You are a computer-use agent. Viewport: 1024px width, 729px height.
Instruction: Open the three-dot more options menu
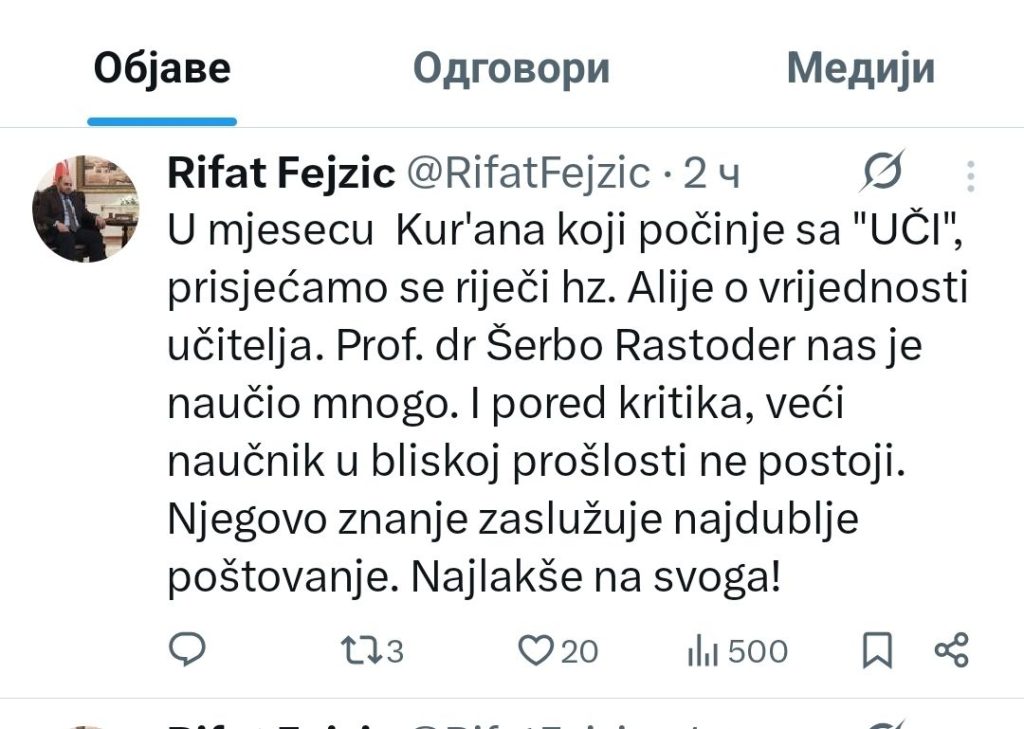(x=970, y=176)
